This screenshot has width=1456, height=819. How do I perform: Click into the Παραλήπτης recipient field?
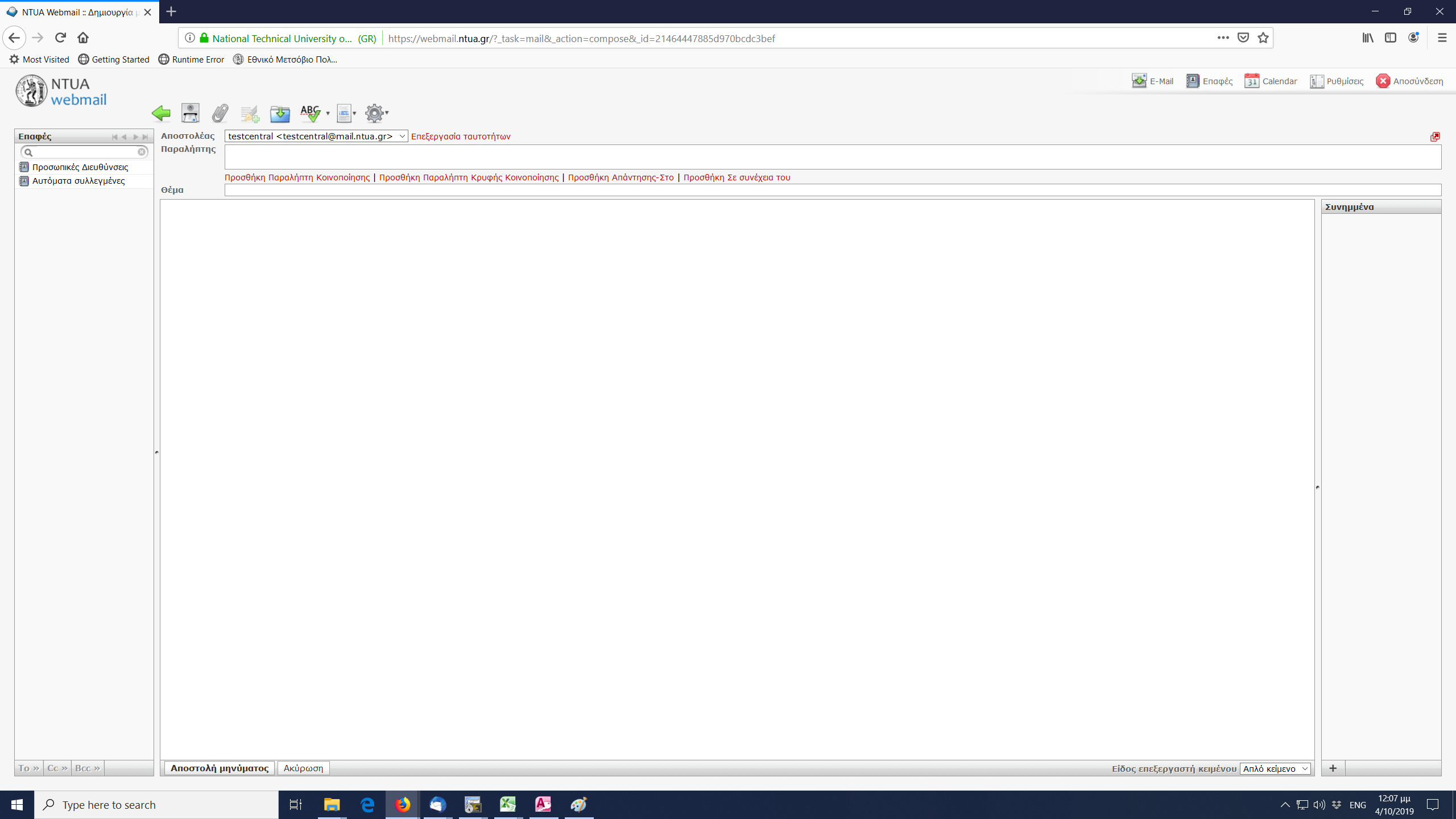click(833, 157)
